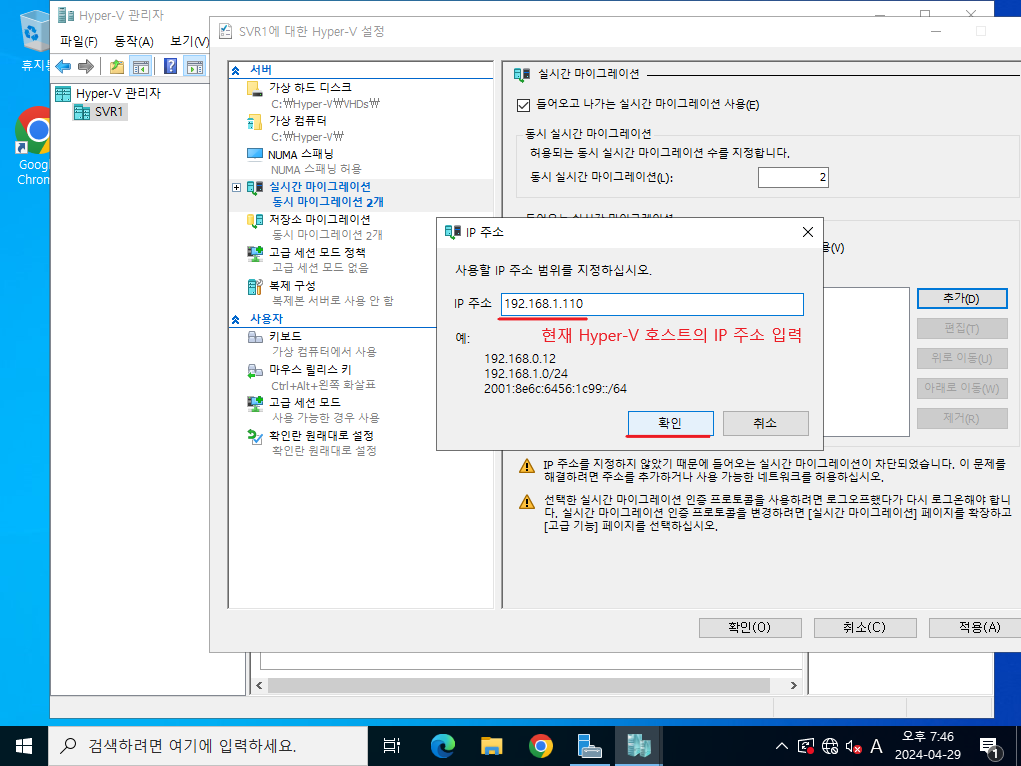Click the 키보드 settings icon
Image resolution: width=1021 pixels, height=766 pixels.
(x=255, y=337)
